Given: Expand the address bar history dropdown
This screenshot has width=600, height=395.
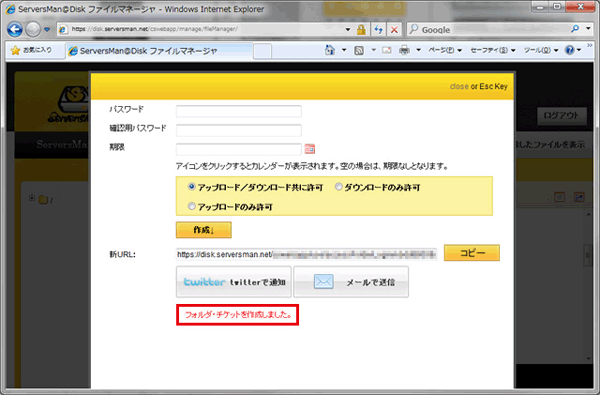Looking at the screenshot, I should point(347,29).
